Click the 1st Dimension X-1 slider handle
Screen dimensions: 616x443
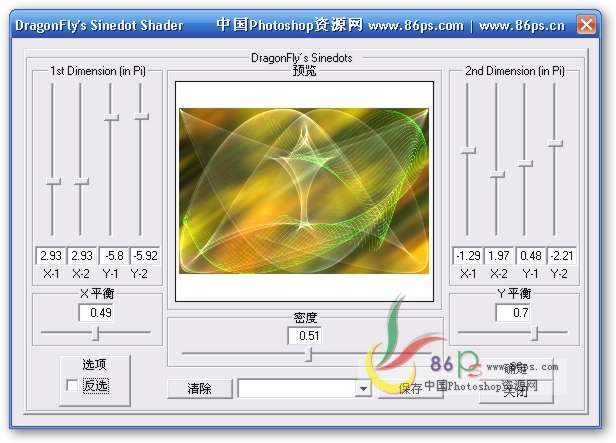[53, 181]
